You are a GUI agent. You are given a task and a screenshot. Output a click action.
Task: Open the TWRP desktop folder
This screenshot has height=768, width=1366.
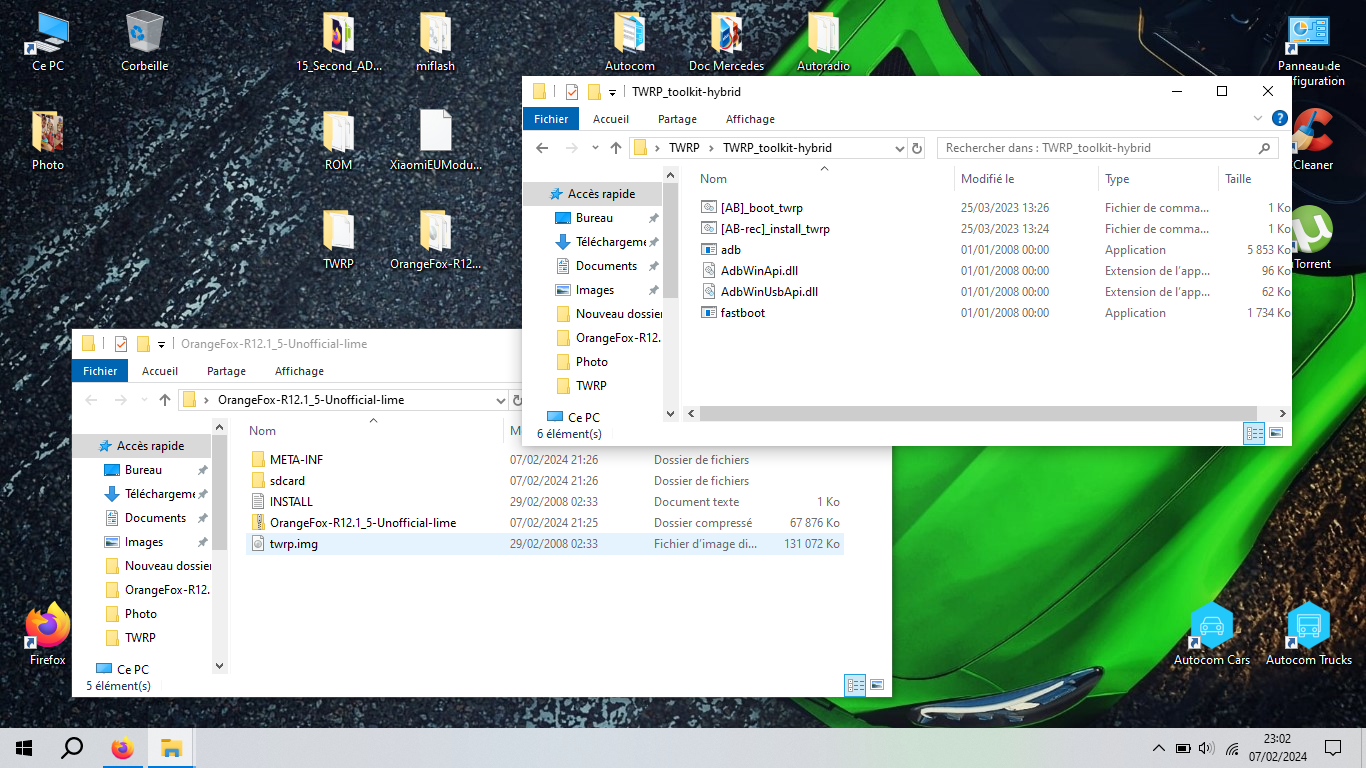[338, 240]
